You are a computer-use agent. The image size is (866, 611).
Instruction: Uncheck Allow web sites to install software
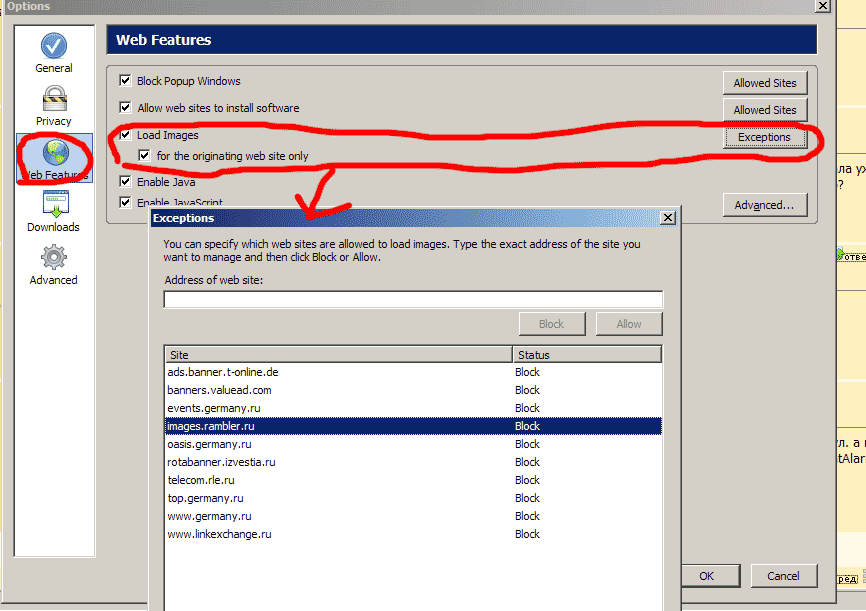pos(125,108)
